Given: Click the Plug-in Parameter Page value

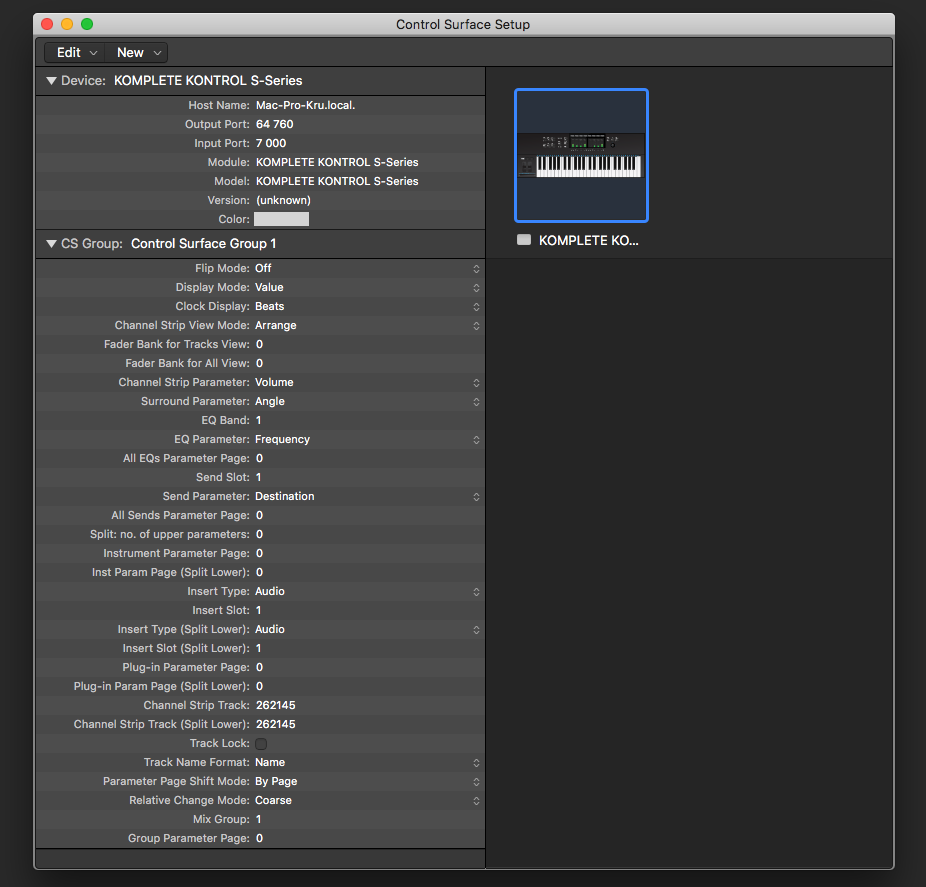Looking at the screenshot, I should coord(259,667).
